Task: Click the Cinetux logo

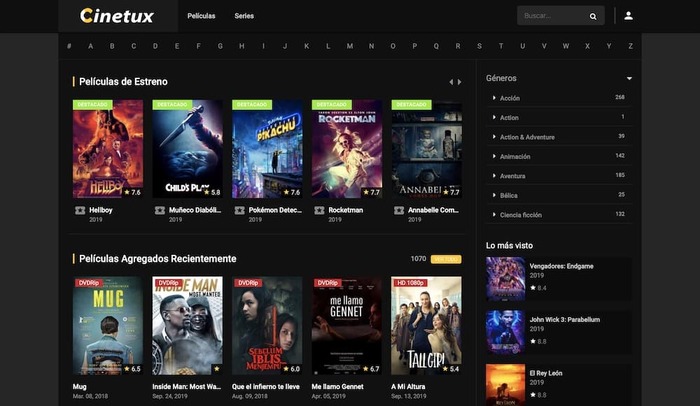Action: pos(117,16)
